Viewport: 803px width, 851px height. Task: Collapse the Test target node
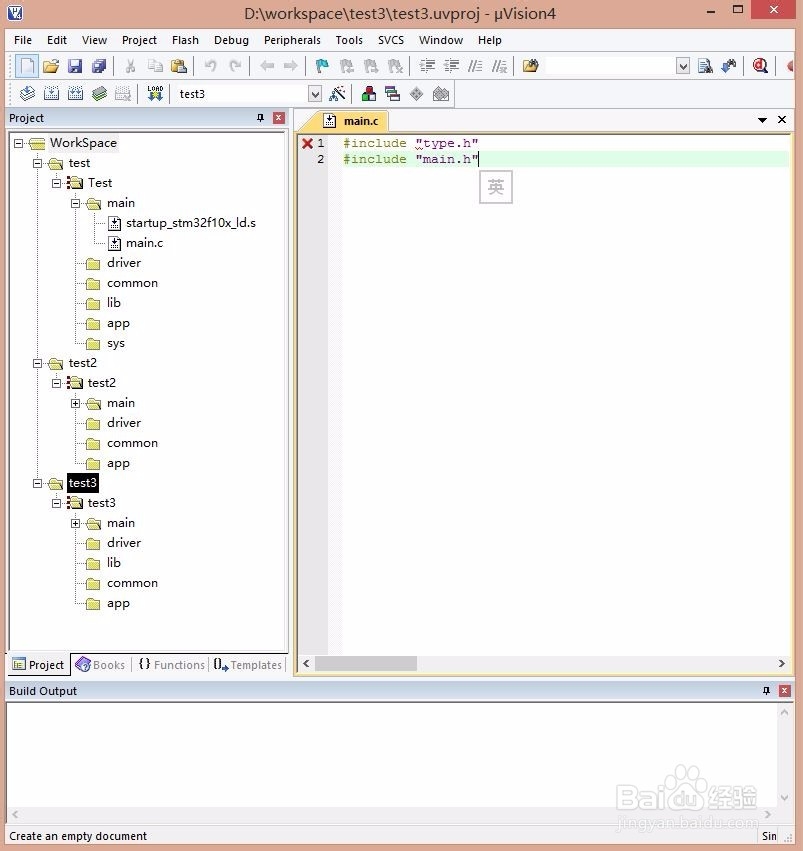click(x=56, y=183)
